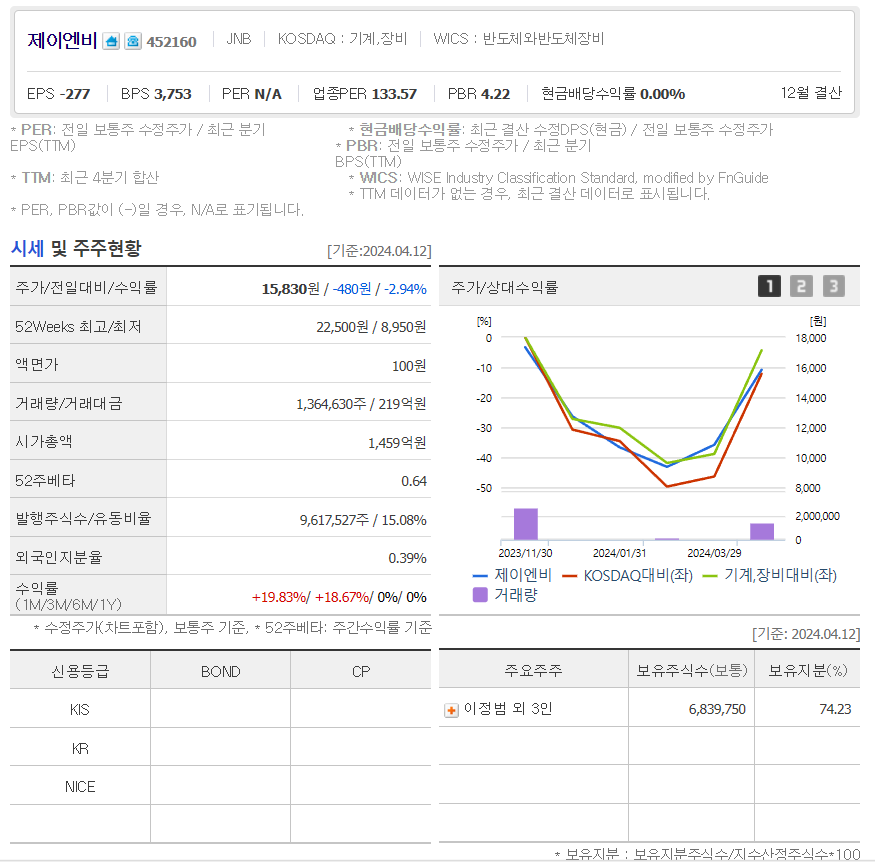Click 발행주식수/유동비율 row label

pyautogui.click(x=83, y=518)
